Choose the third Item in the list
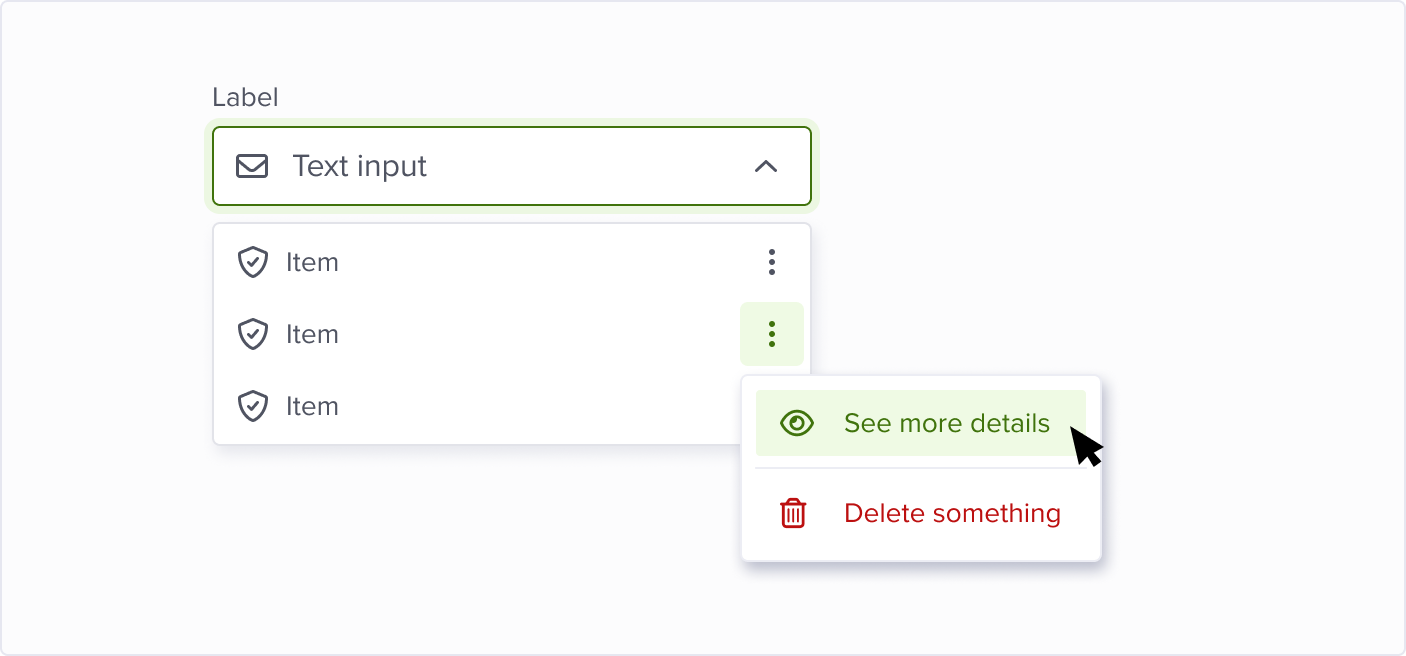The height and width of the screenshot is (656, 1406). 312,406
